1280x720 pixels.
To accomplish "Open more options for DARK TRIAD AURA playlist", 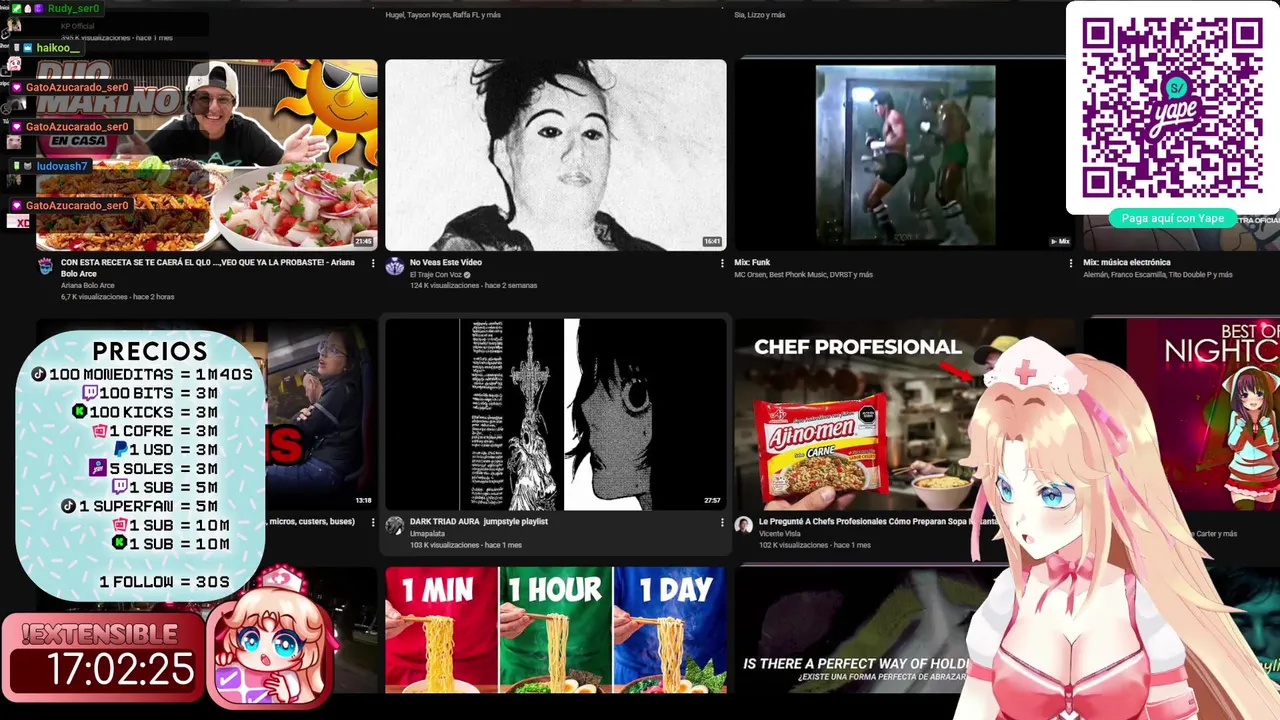I will pyautogui.click(x=722, y=522).
